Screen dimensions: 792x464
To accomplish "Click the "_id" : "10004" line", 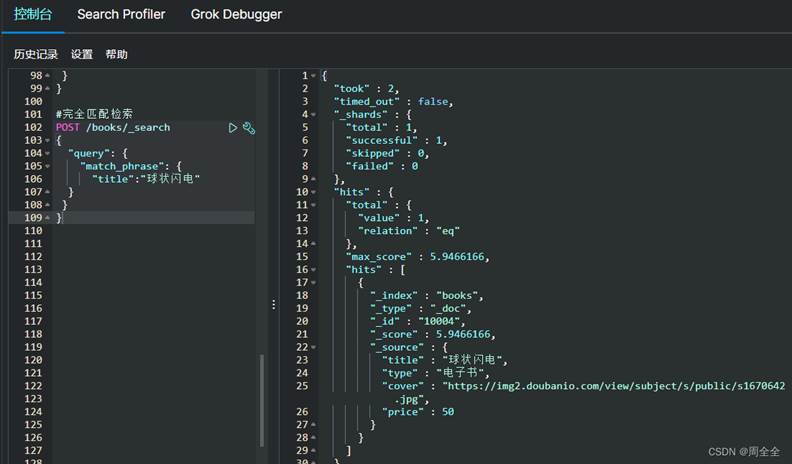I will point(418,322).
